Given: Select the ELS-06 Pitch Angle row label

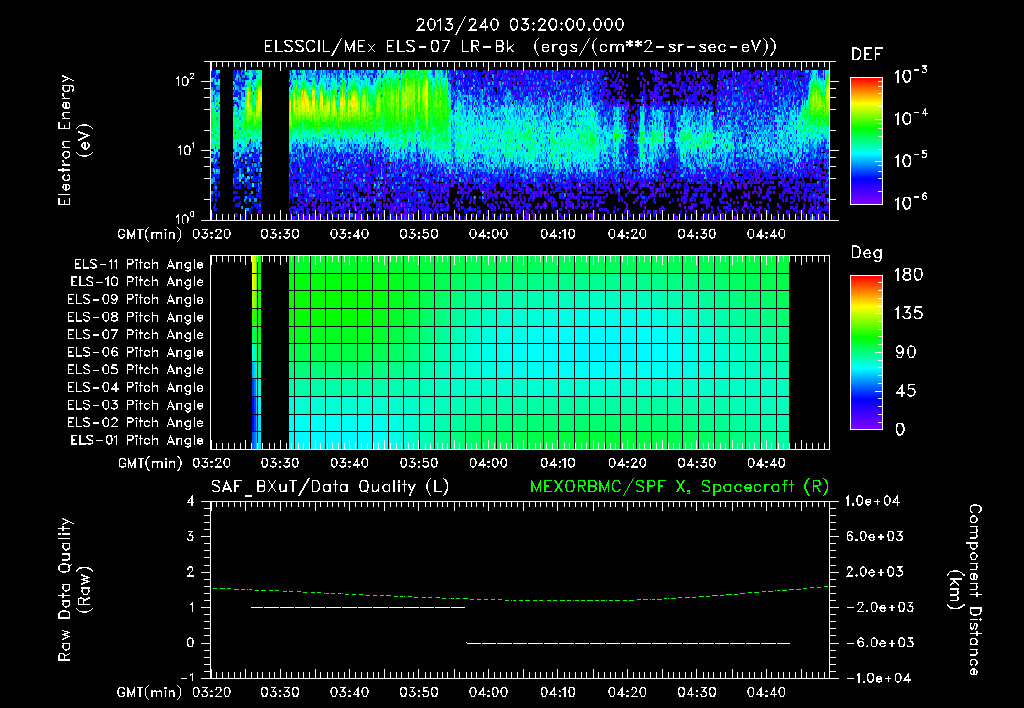Looking at the screenshot, I should 136,353.
